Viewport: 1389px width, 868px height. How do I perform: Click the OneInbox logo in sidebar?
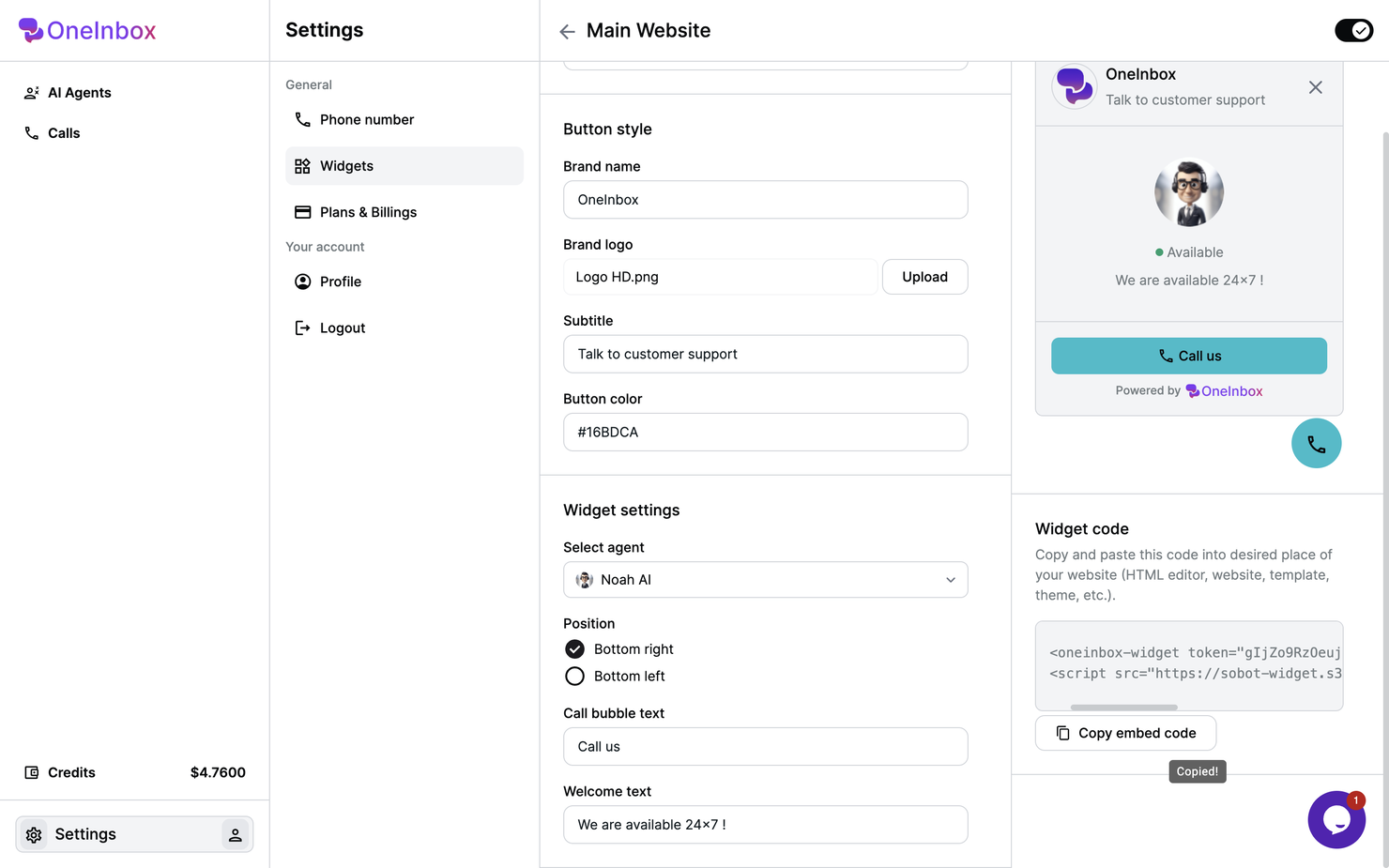87,30
